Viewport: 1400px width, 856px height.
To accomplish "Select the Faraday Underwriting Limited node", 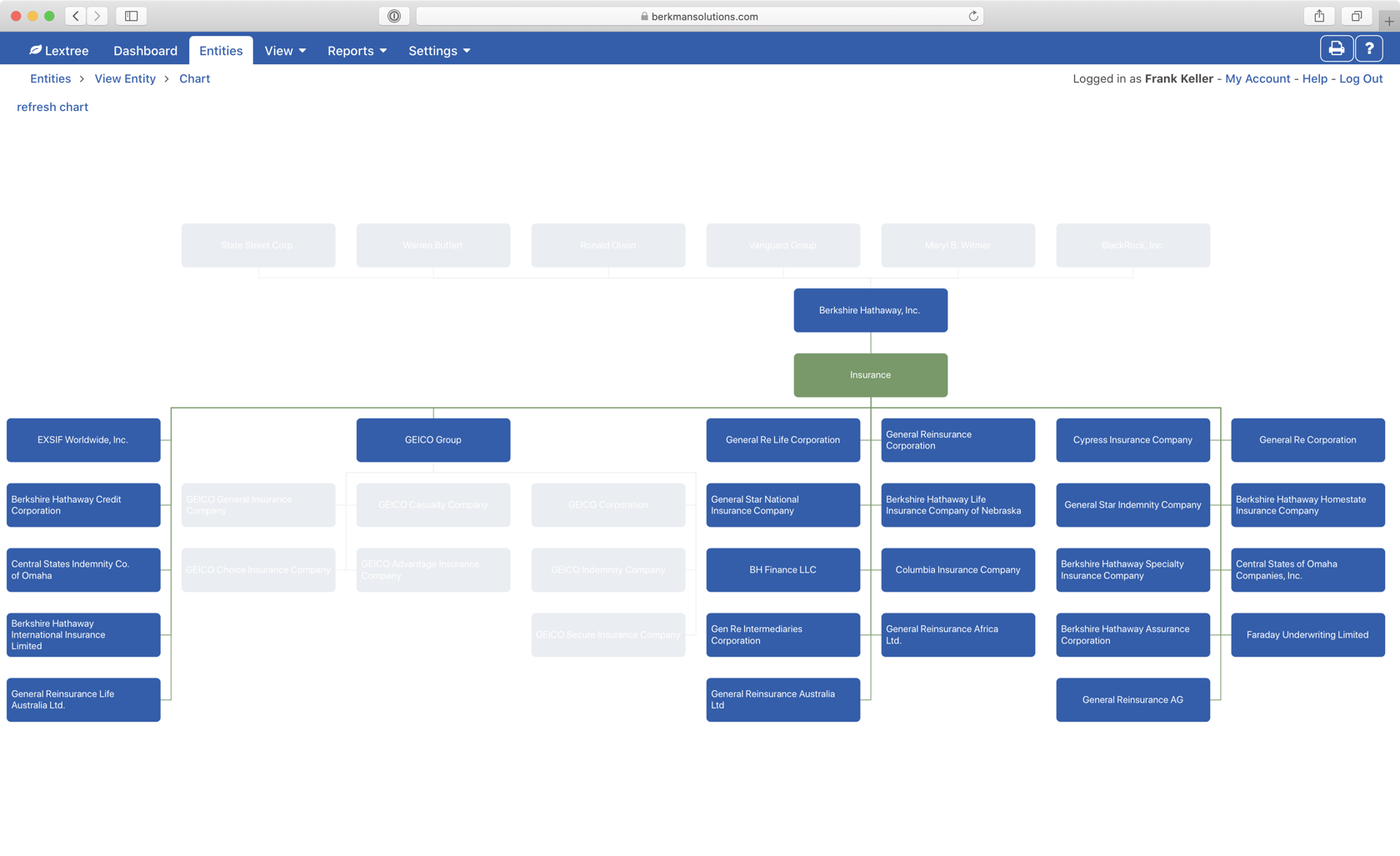I will [x=1308, y=635].
